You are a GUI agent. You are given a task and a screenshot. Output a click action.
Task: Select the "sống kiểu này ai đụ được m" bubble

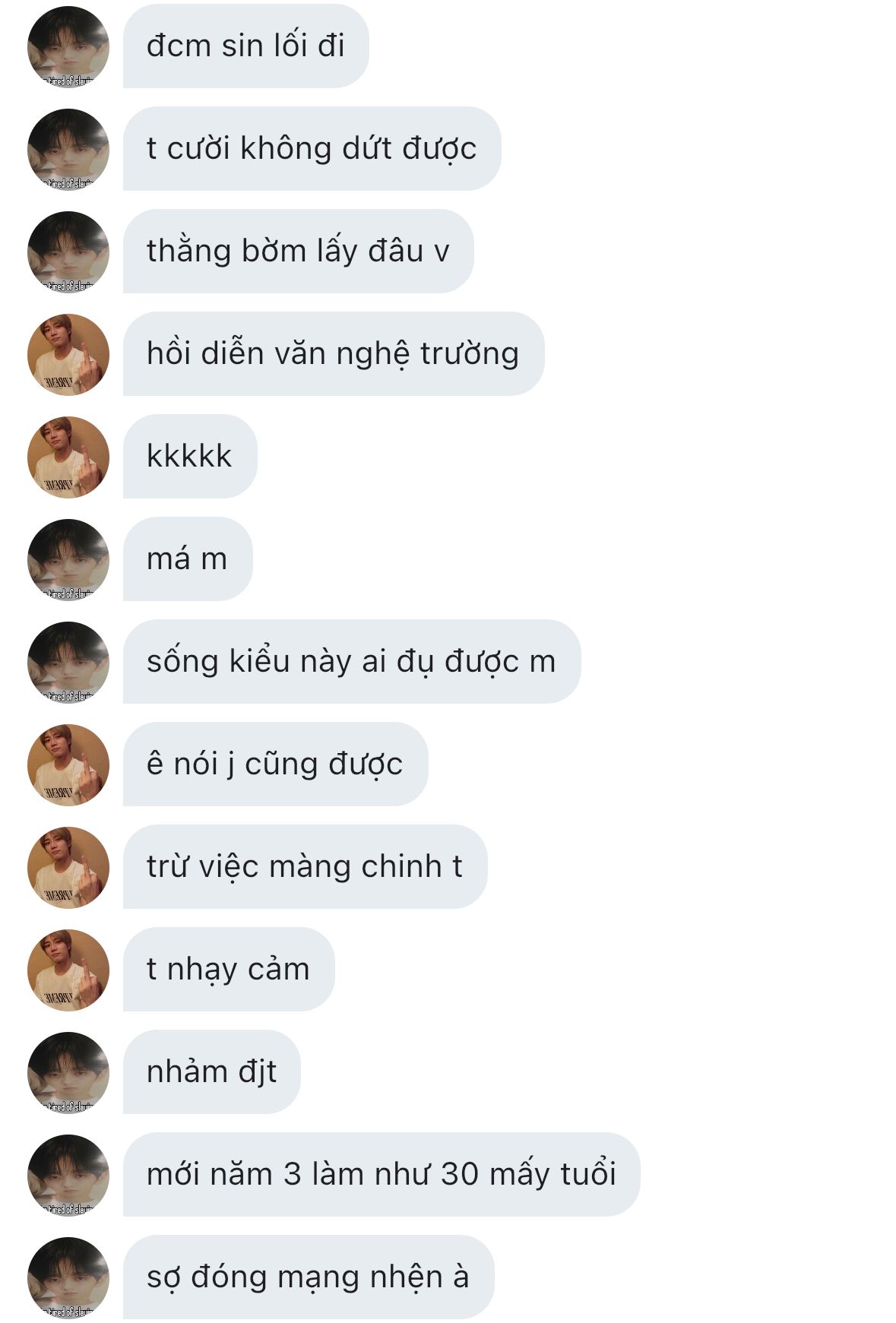pos(352,662)
